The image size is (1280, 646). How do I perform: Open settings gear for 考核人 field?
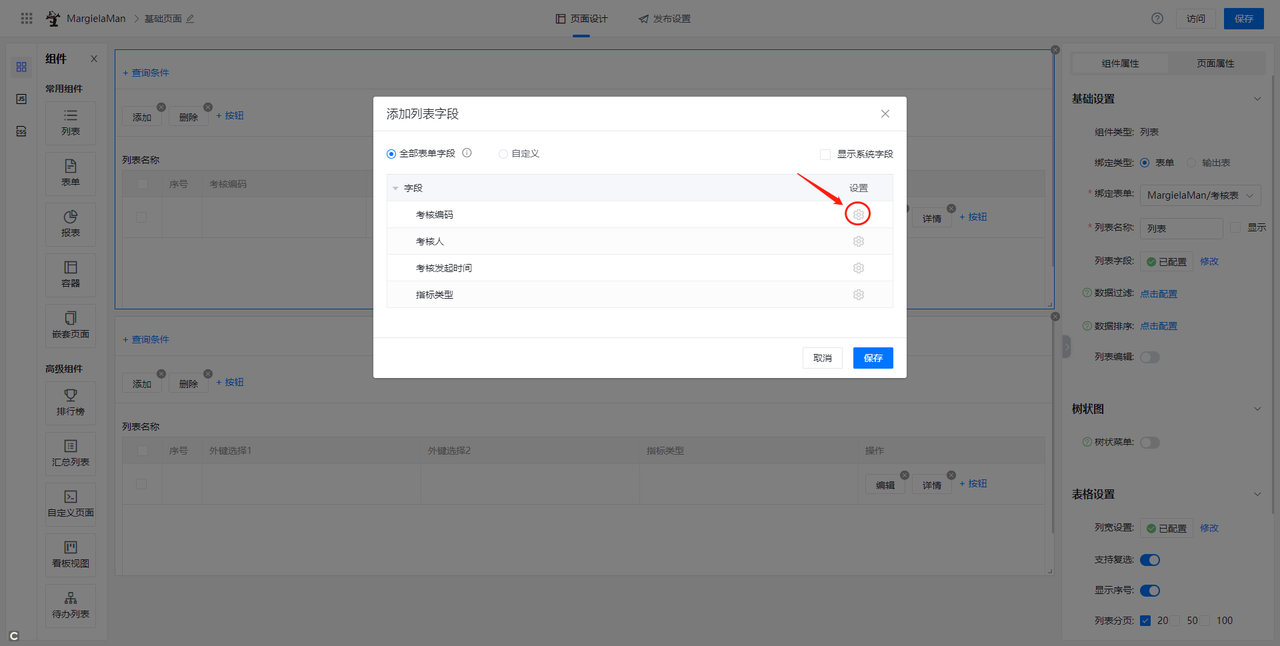pyautogui.click(x=858, y=241)
